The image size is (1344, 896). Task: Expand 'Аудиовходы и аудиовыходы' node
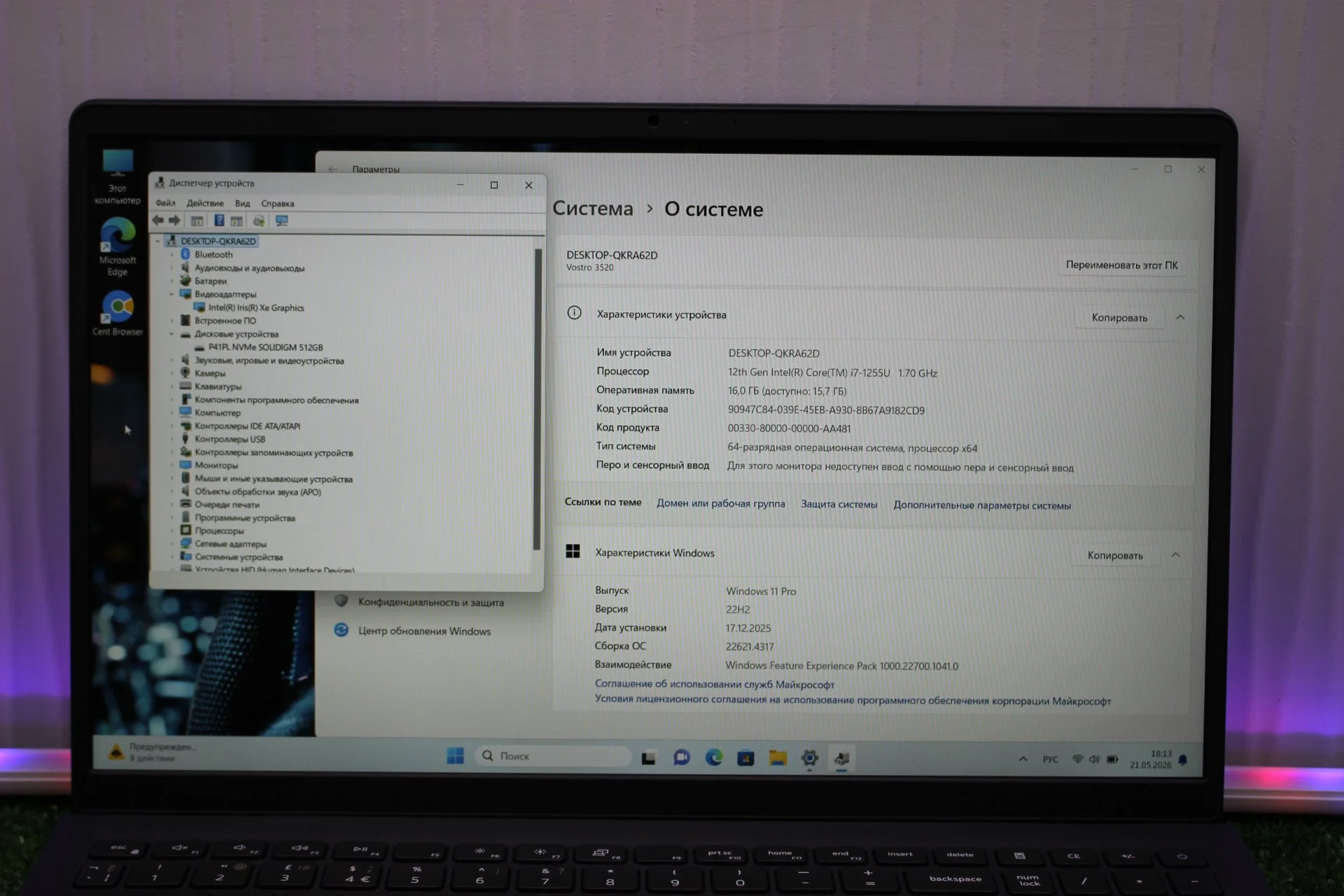click(171, 268)
